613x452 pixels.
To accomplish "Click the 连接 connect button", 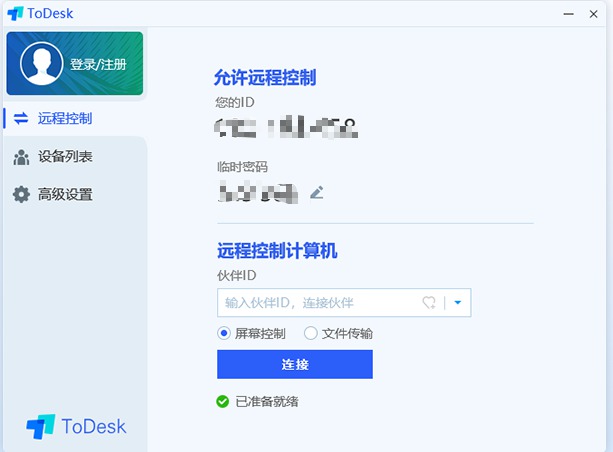I will click(295, 364).
